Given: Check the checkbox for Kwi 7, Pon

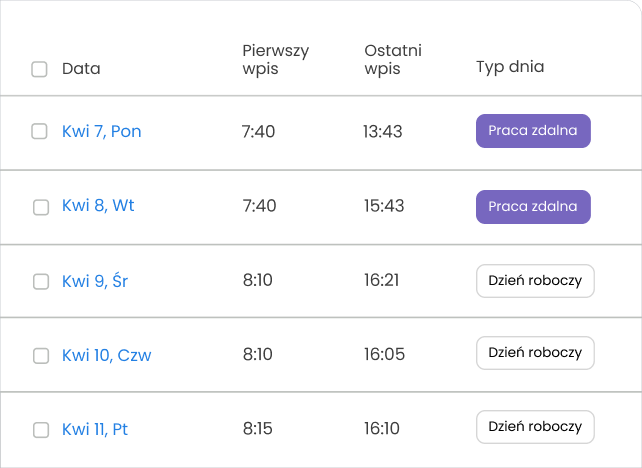Looking at the screenshot, I should [x=40, y=131].
